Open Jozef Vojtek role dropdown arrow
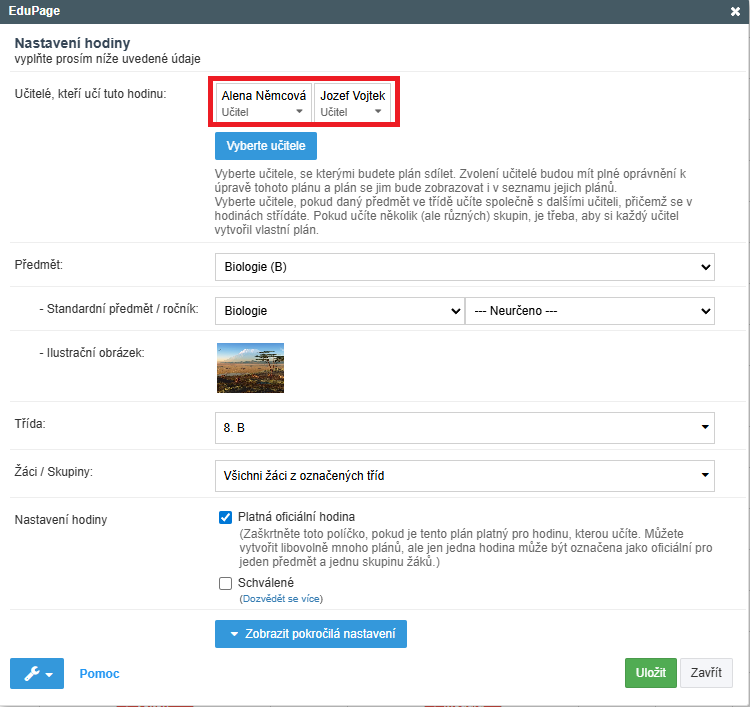Screen dimensions: 750x707 (379, 112)
